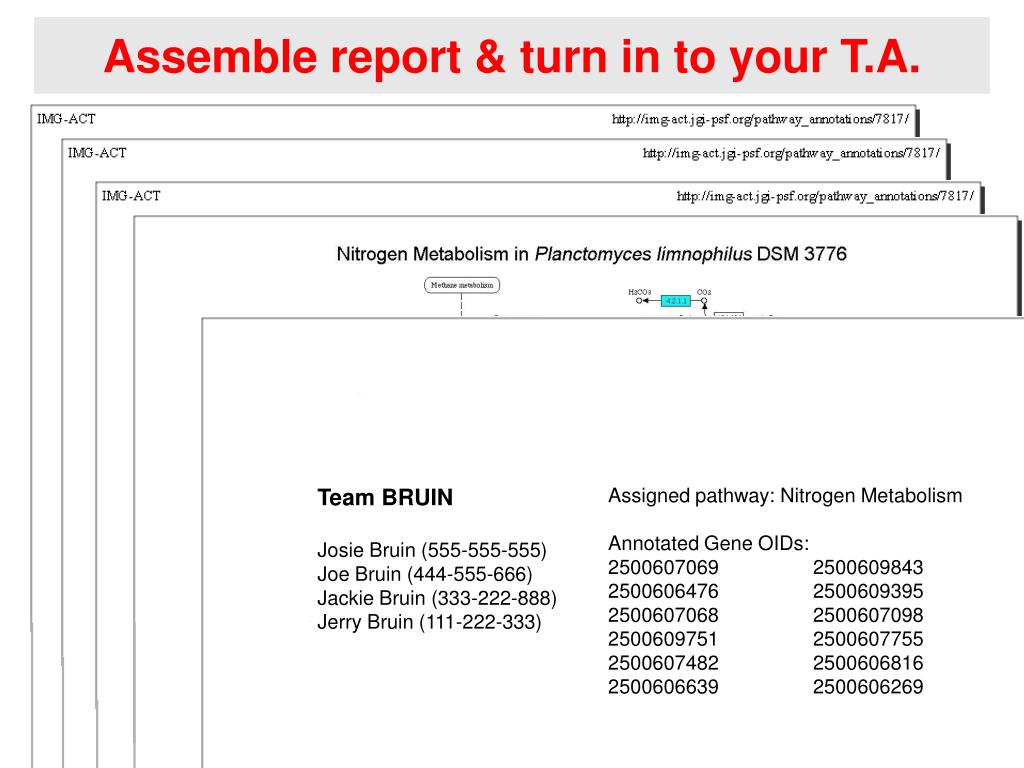Click the 'Methane metabolism' node in the pathway map
Image resolution: width=1024 pixels, height=768 pixels.
coord(462,285)
